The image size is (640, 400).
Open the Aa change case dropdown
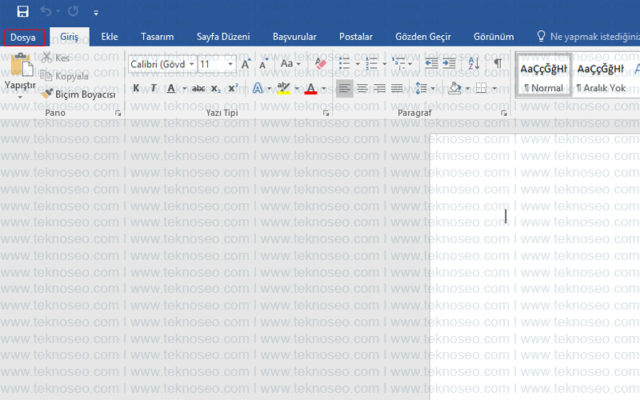coord(290,64)
